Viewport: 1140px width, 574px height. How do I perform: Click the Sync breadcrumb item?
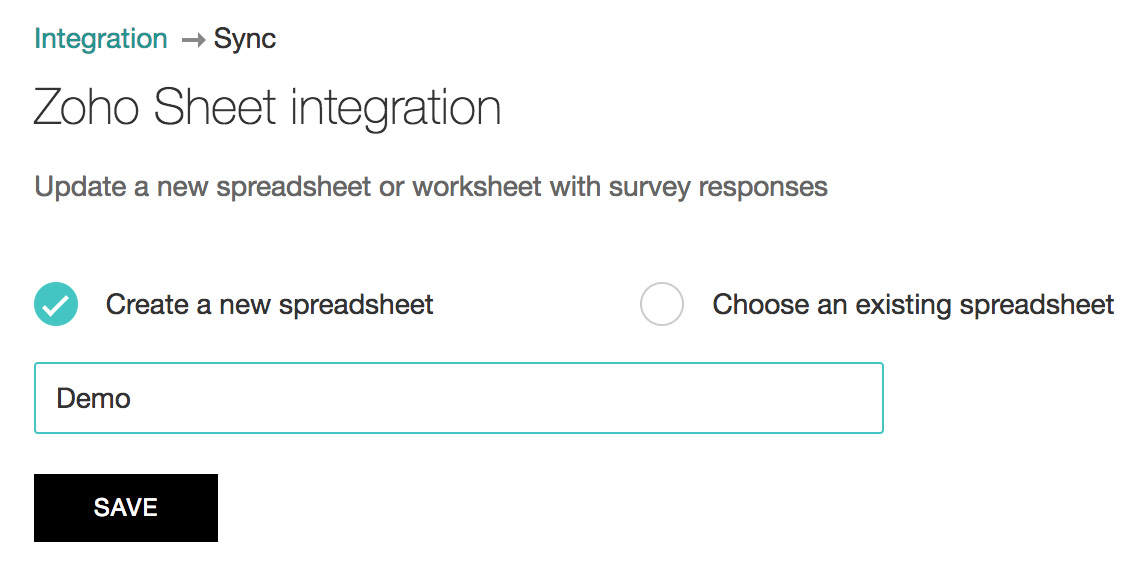(245, 39)
